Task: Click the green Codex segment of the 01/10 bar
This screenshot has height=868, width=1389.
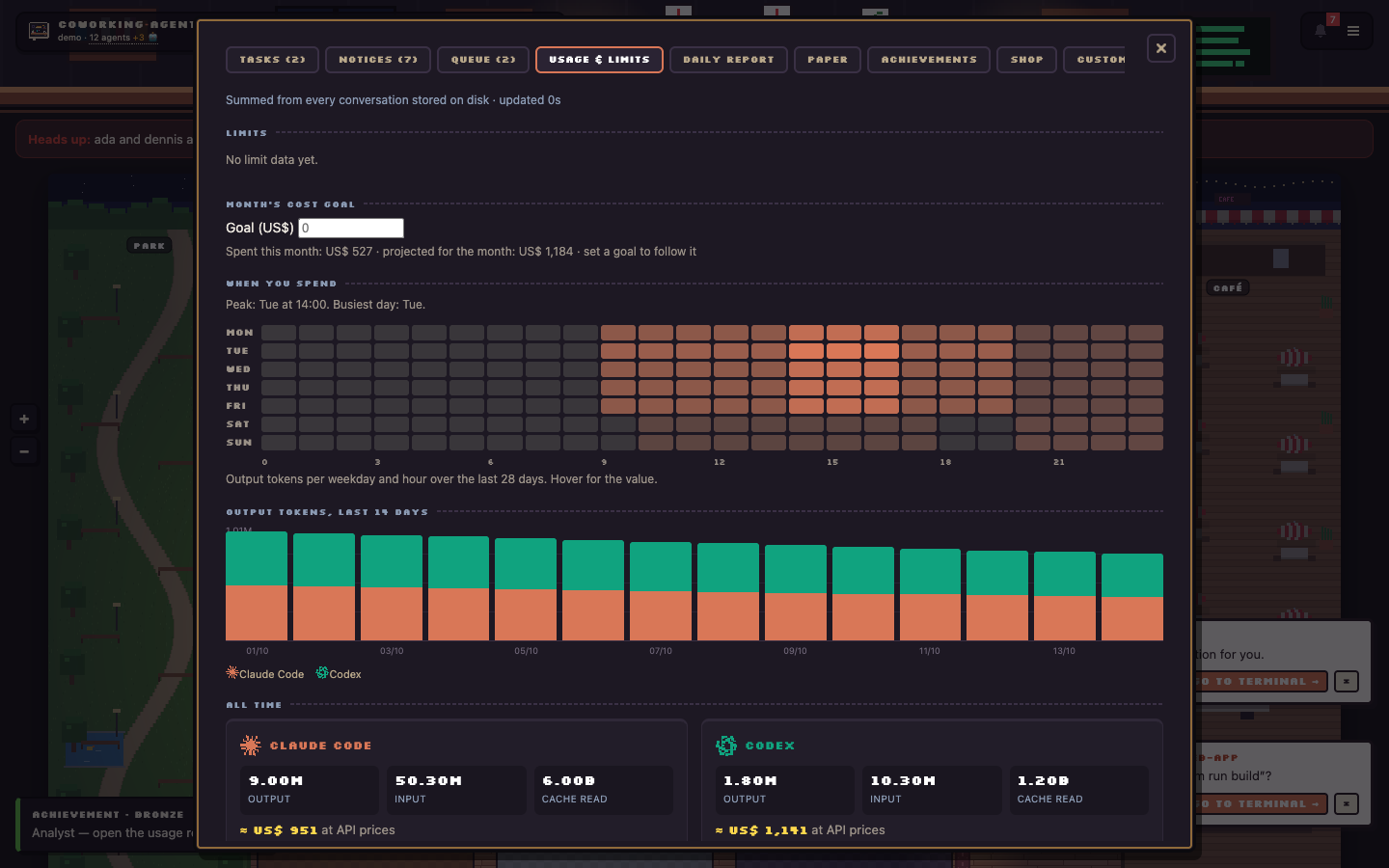Action: tap(257, 558)
